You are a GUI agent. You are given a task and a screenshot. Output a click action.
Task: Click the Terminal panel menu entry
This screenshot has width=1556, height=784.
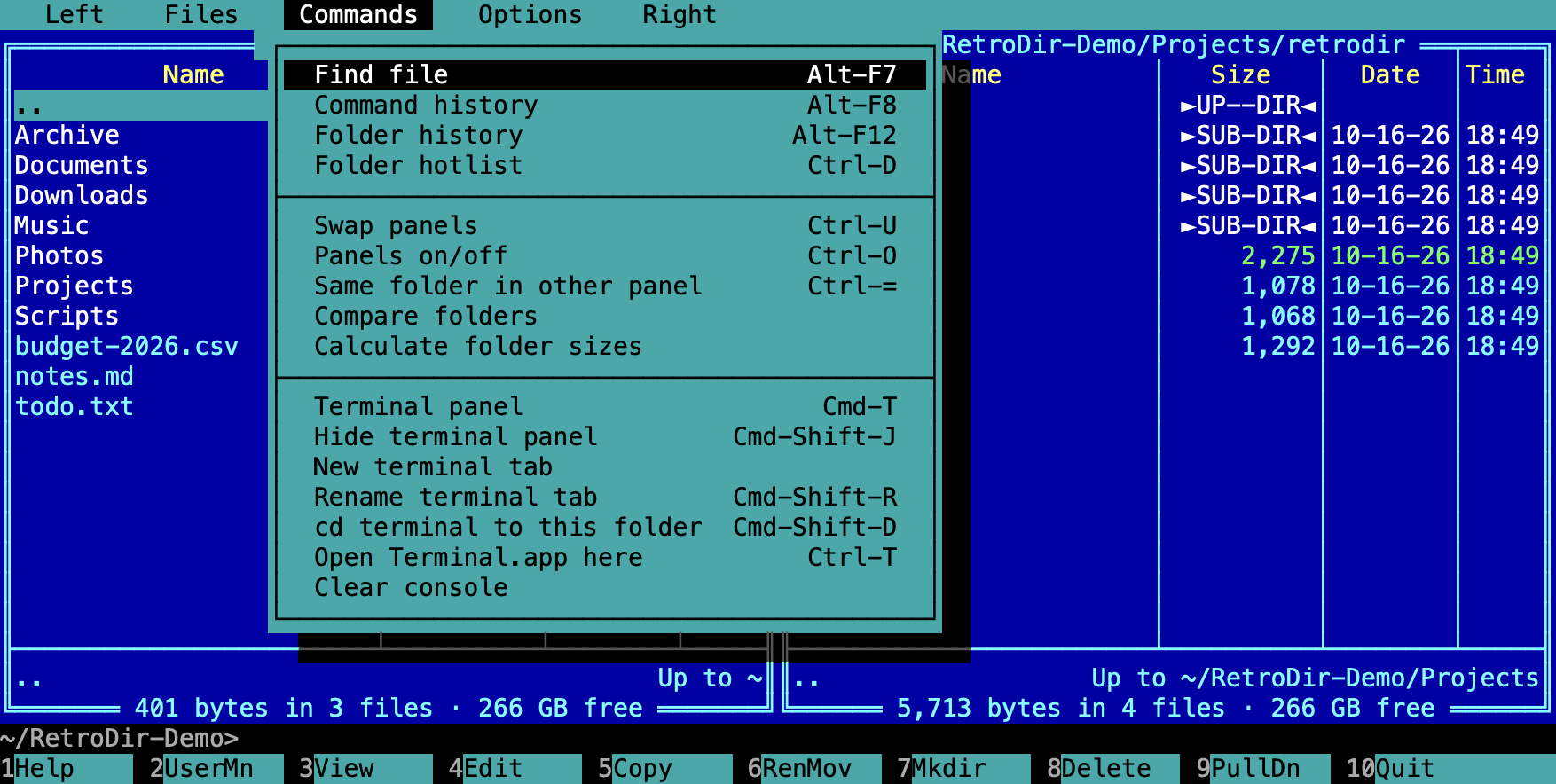coord(605,407)
